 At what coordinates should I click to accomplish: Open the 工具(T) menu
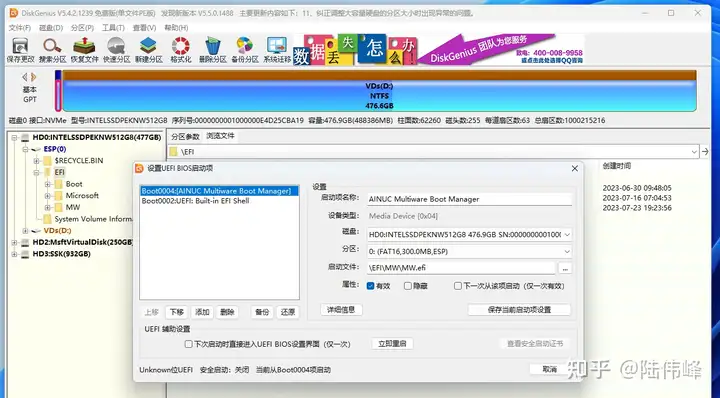click(113, 28)
